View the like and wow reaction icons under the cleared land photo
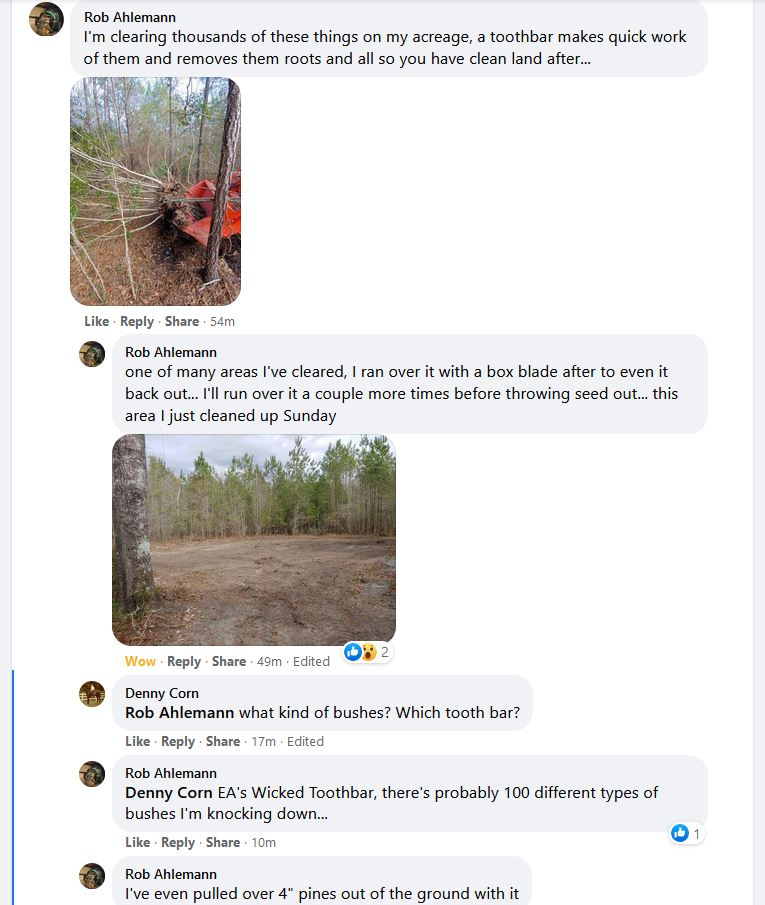Viewport: 765px width, 905px height. coord(360,652)
